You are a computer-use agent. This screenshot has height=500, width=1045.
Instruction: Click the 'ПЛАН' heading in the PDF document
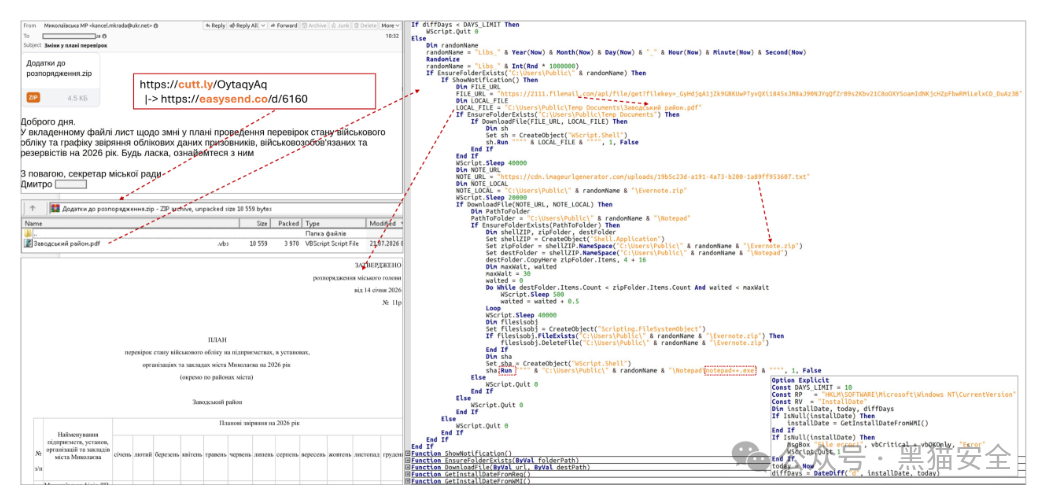(x=217, y=339)
